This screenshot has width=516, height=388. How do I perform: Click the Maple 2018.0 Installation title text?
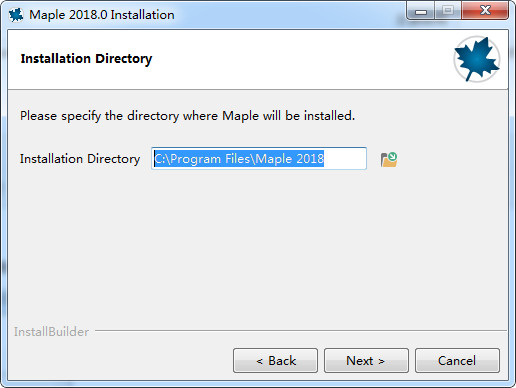102,15
